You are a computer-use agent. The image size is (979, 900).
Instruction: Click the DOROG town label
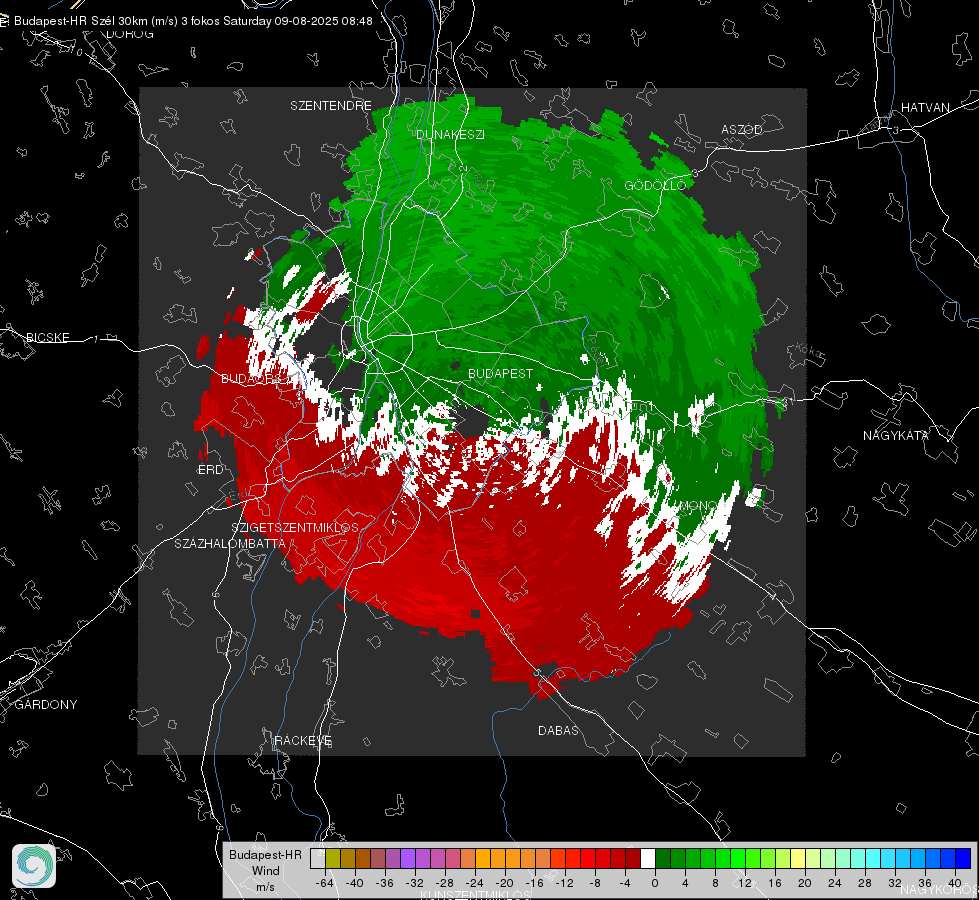pos(130,34)
